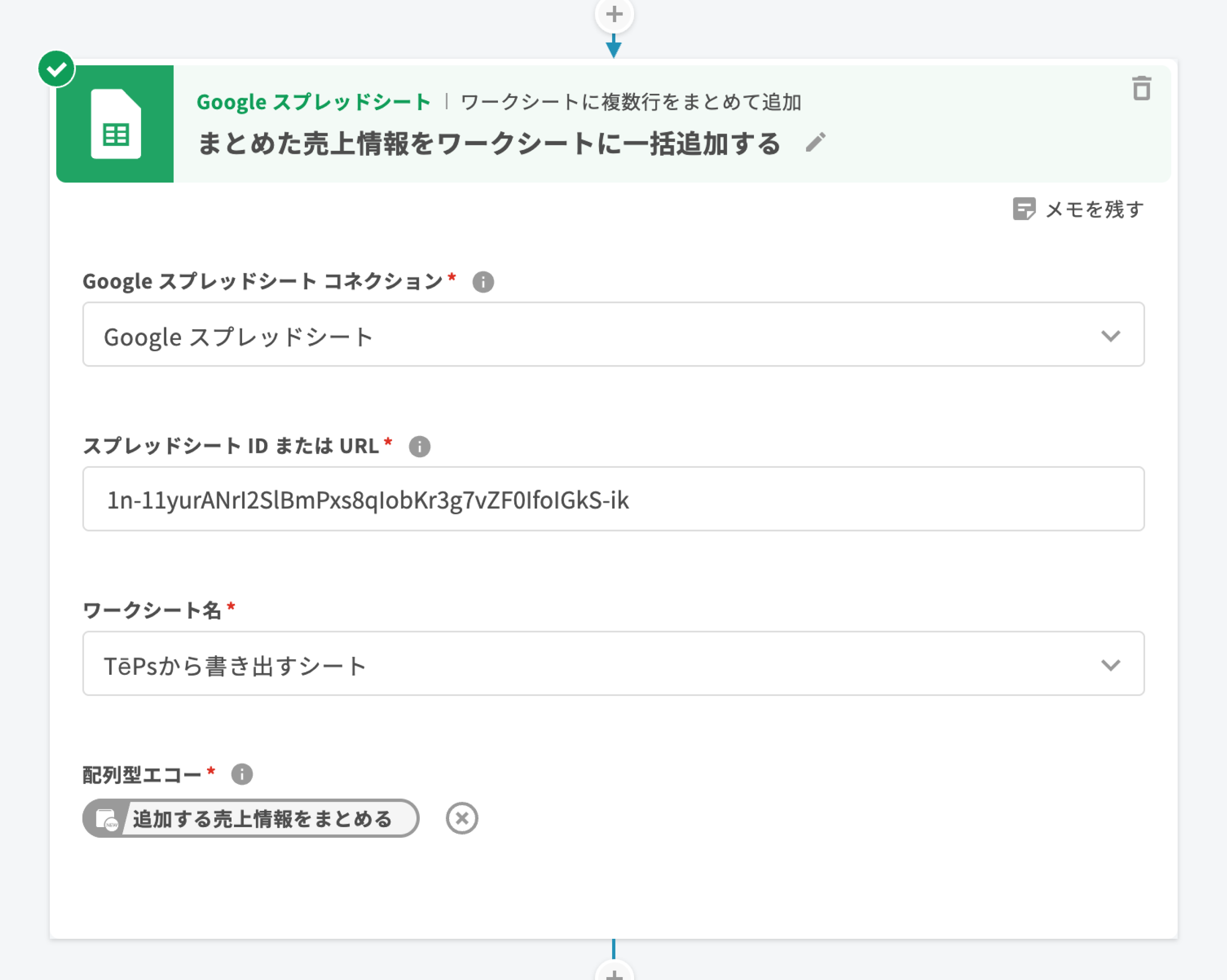Viewport: 1227px width, 980px height.
Task: Click the trash delete step icon
Action: click(1141, 89)
